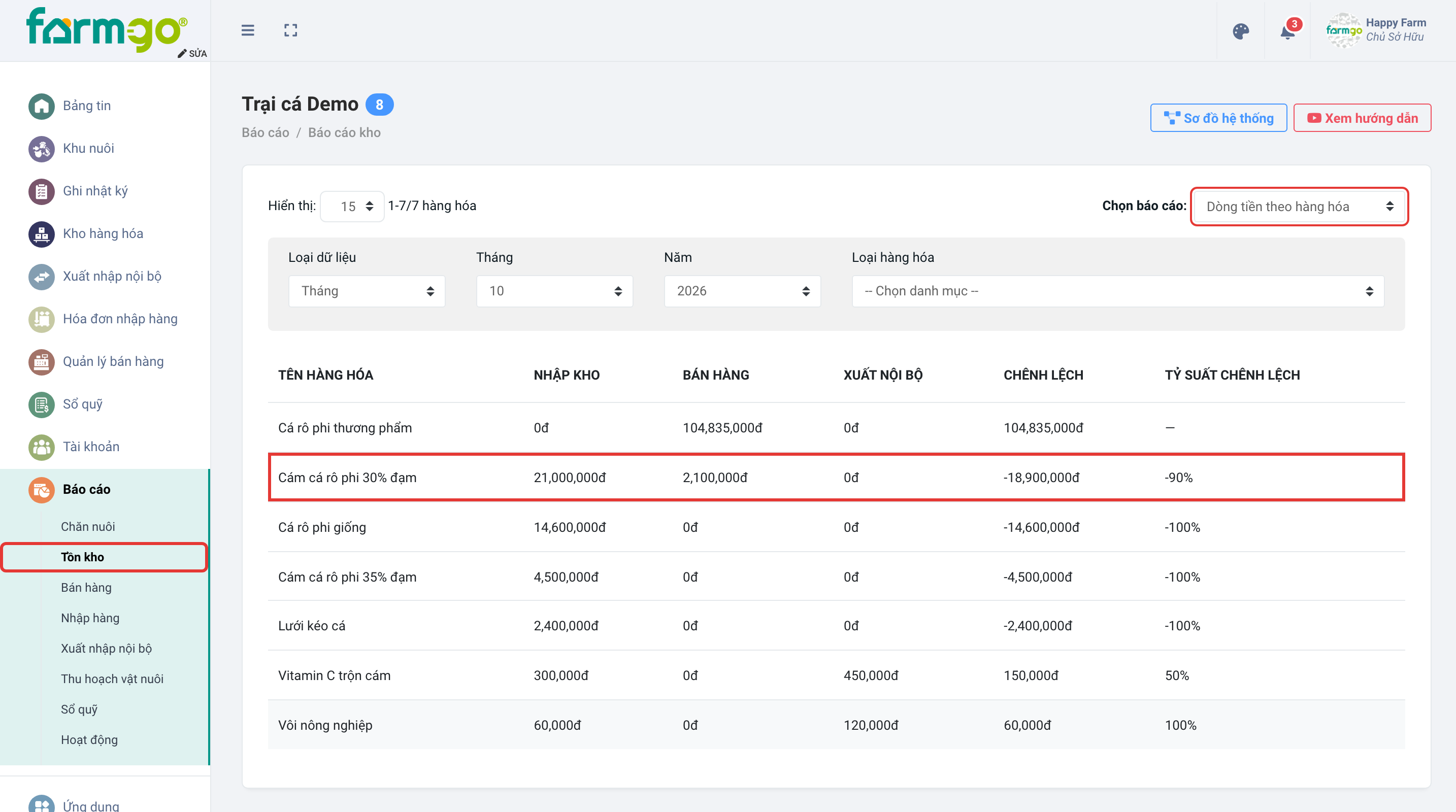Open the Loại dữ liệu Tháng dropdown
Image resolution: width=1456 pixels, height=812 pixels.
tap(367, 291)
